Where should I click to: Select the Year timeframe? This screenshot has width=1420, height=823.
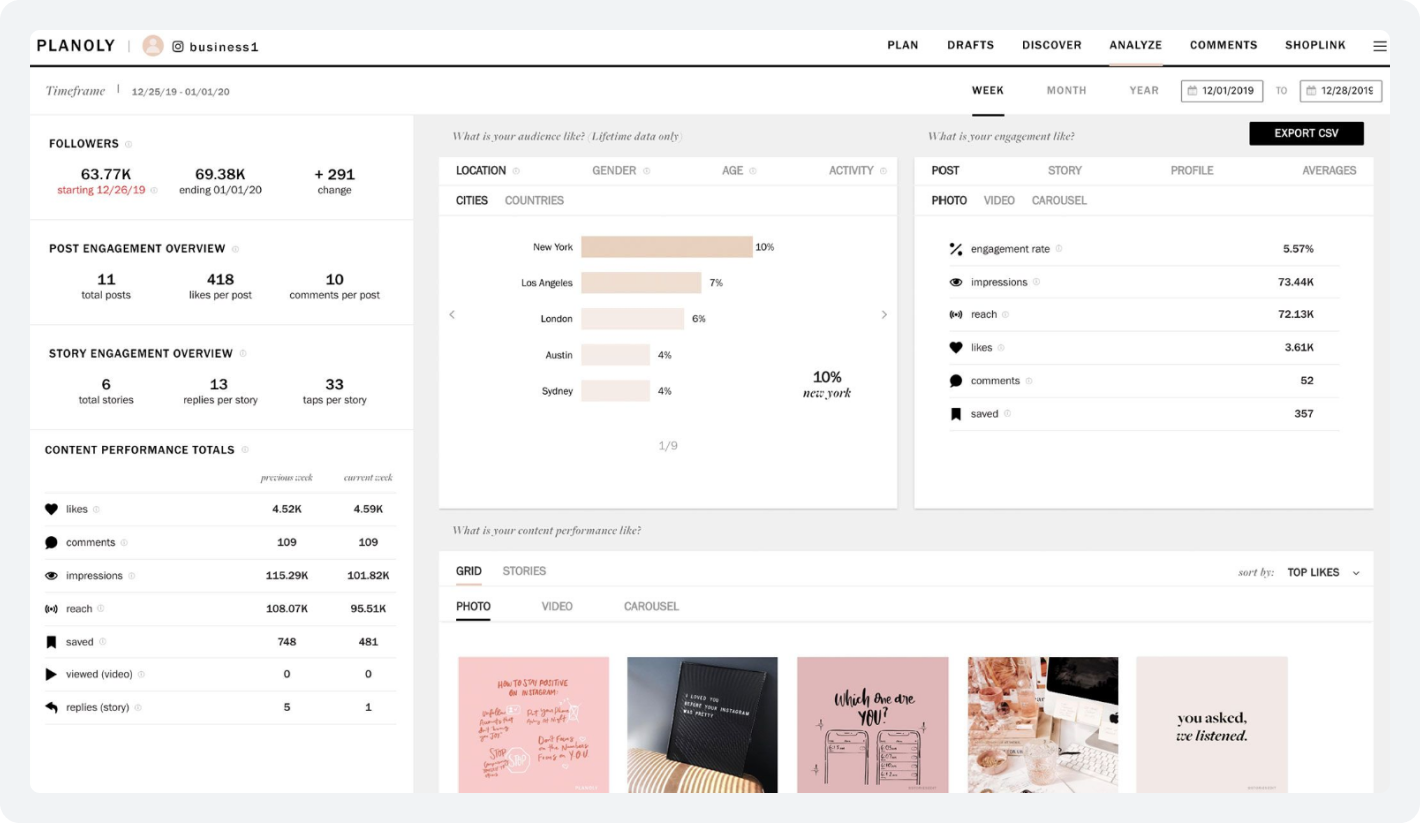click(x=1144, y=90)
